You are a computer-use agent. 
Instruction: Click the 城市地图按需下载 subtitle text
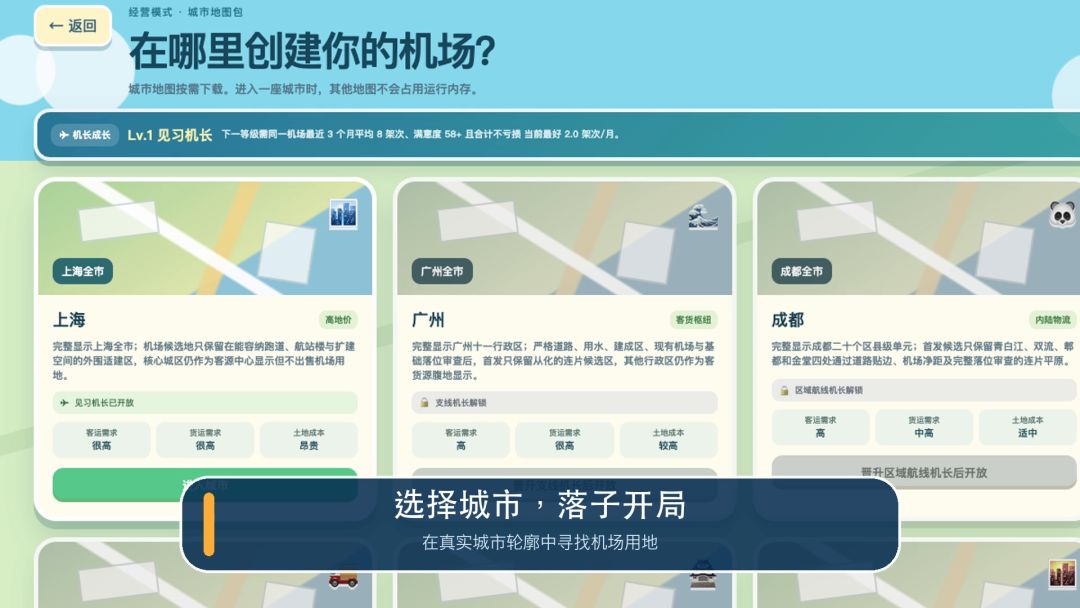click(304, 89)
